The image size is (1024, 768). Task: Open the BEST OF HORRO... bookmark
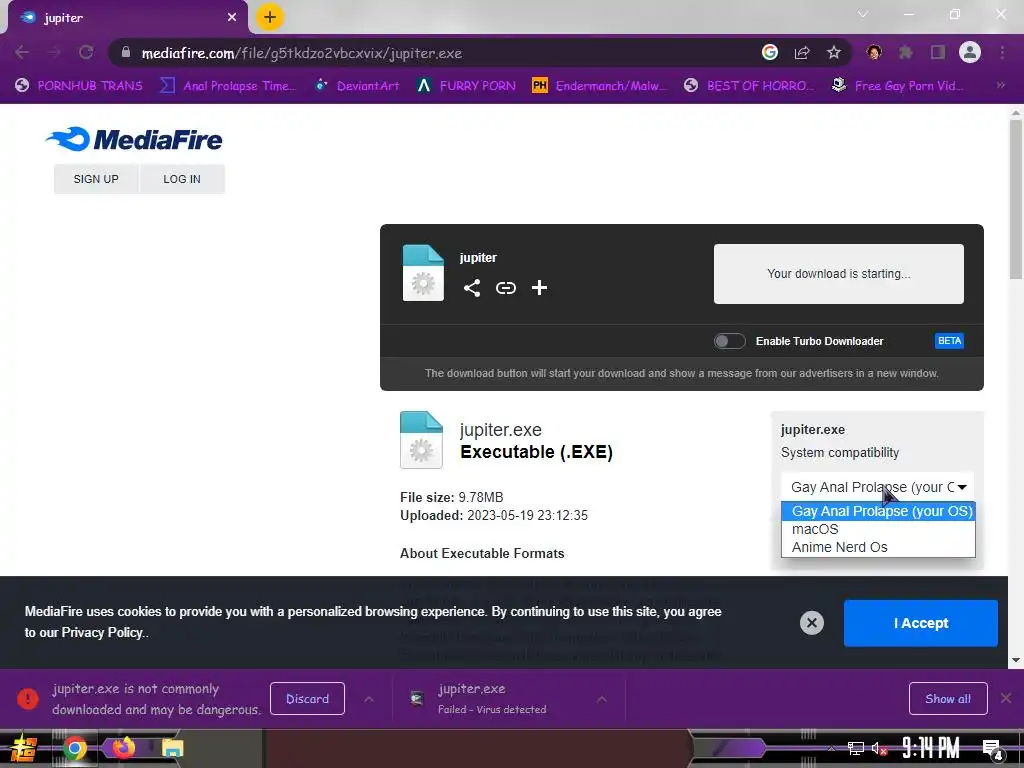[748, 86]
